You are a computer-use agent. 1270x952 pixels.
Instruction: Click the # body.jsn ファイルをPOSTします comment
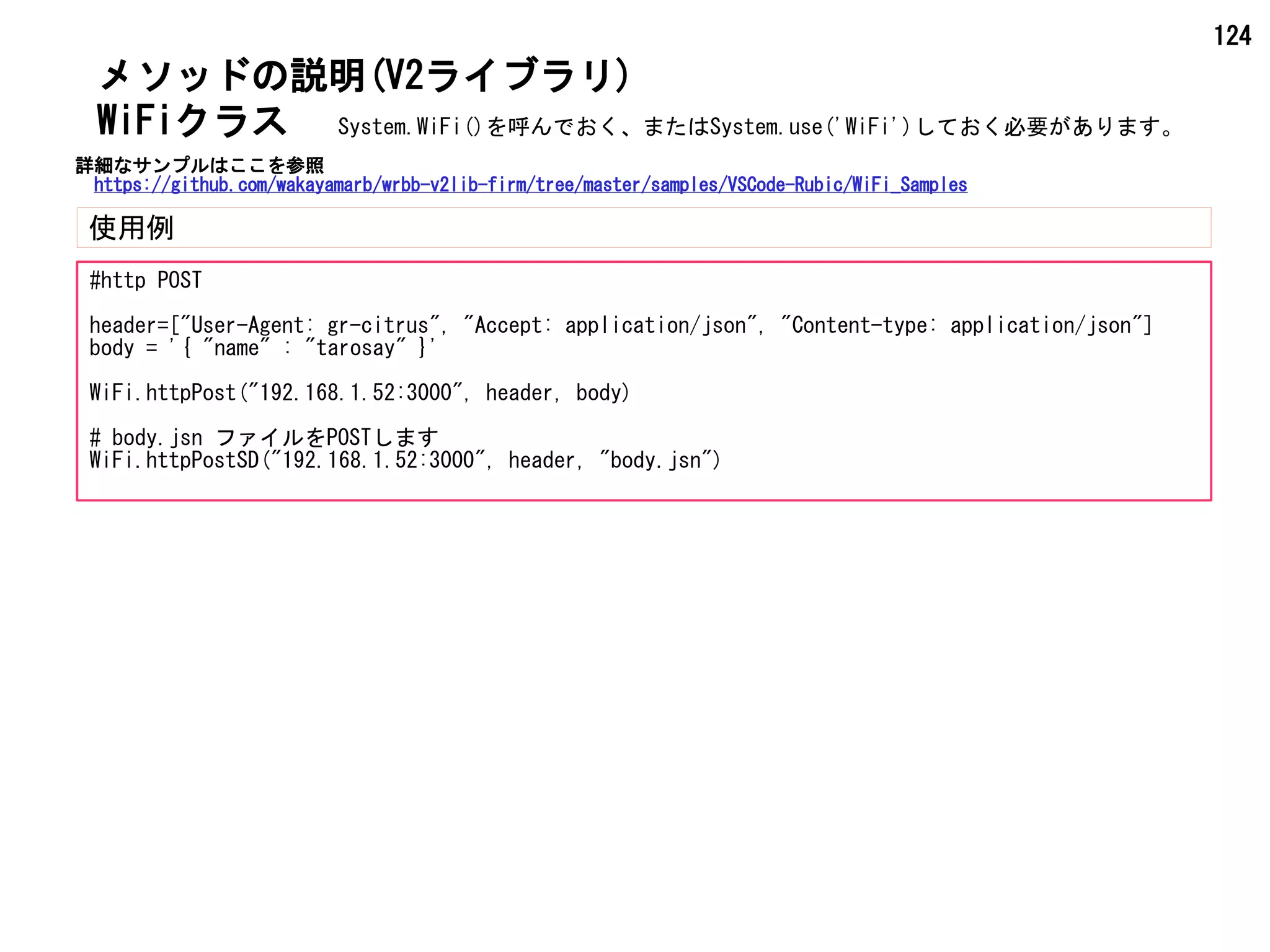click(264, 438)
